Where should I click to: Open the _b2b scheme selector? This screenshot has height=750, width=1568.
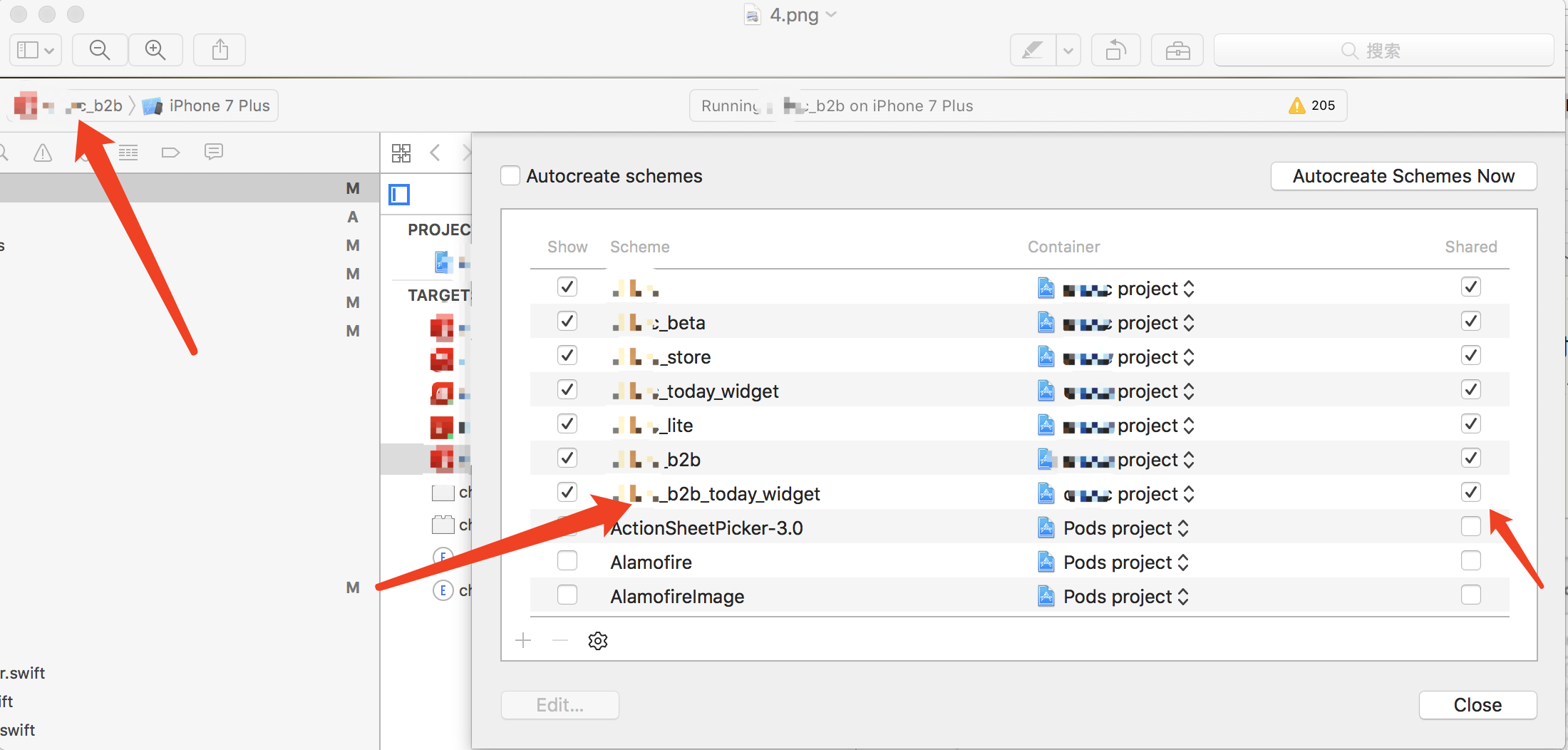[x=69, y=106]
